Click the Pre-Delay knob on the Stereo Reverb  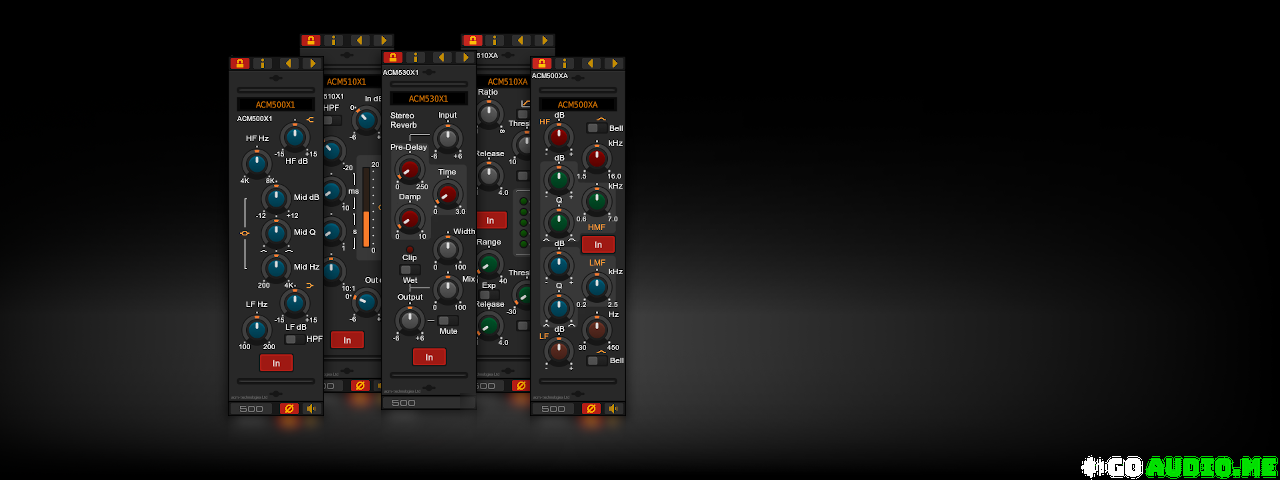coord(408,168)
